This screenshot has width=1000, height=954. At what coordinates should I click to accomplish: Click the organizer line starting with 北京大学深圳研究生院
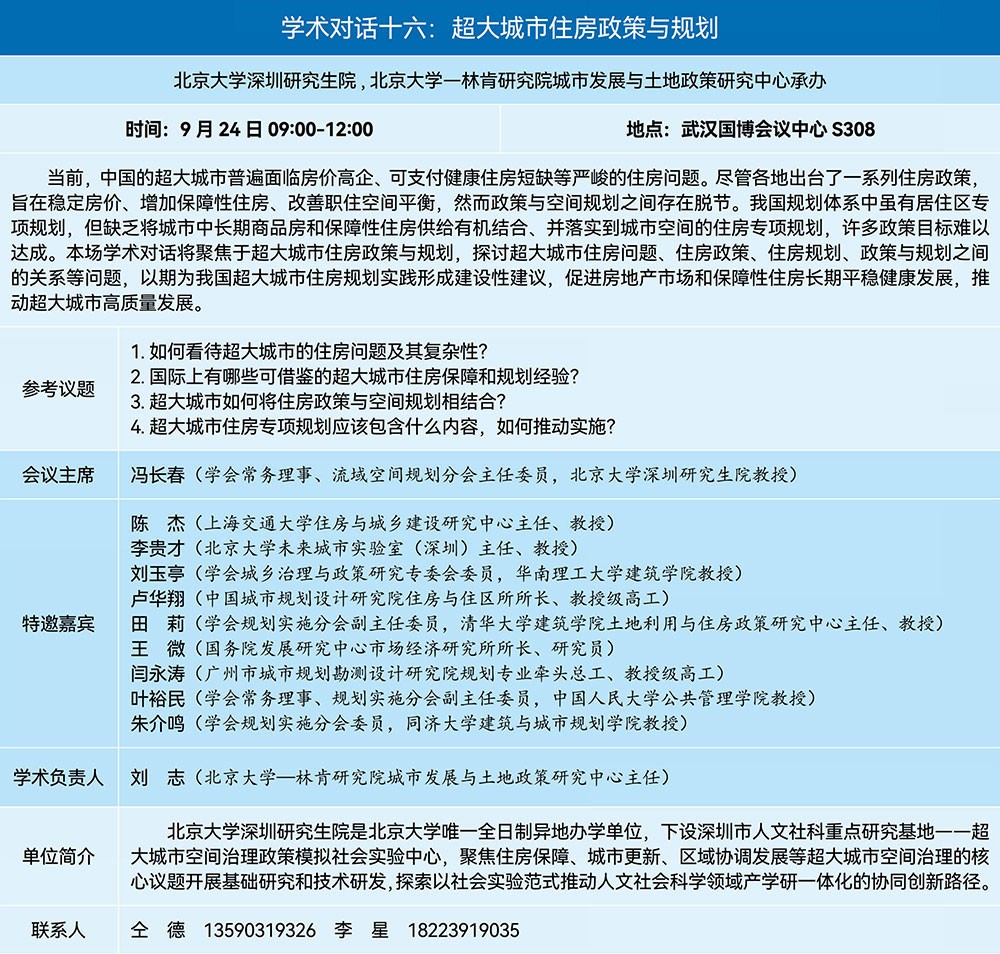(500, 80)
